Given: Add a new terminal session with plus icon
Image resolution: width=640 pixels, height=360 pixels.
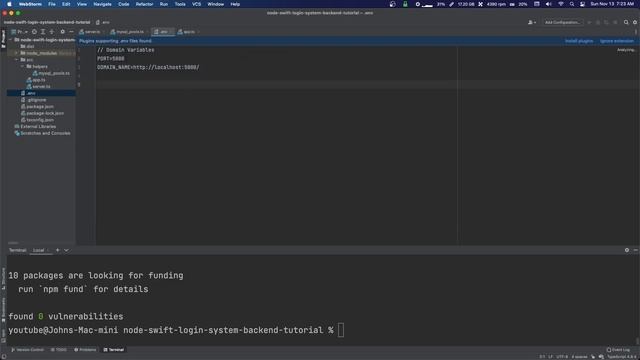Looking at the screenshot, I should point(58,250).
